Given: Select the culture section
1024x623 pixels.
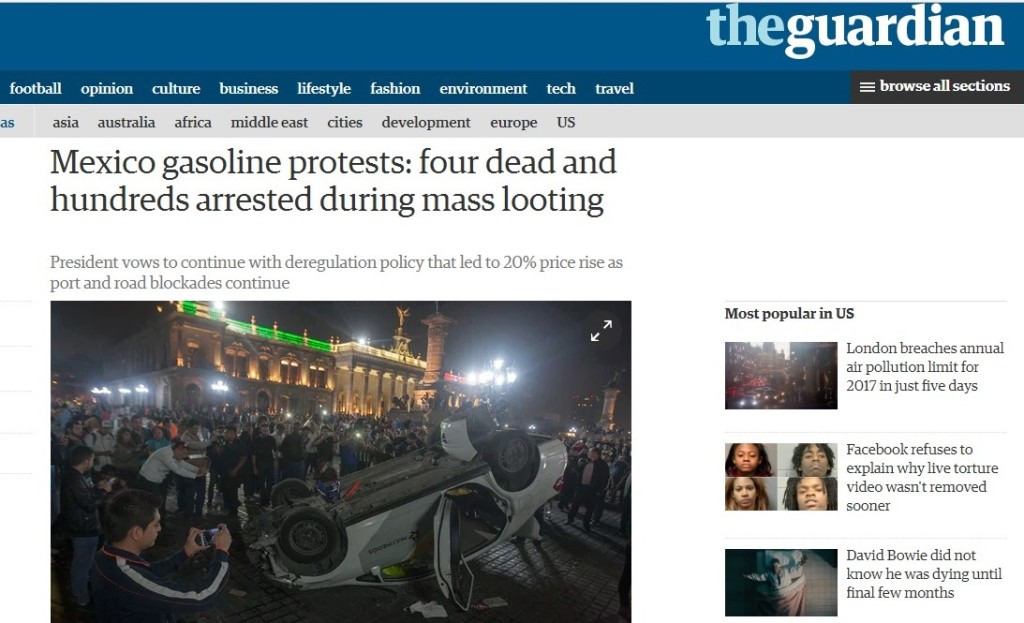Looking at the screenshot, I should point(176,88).
